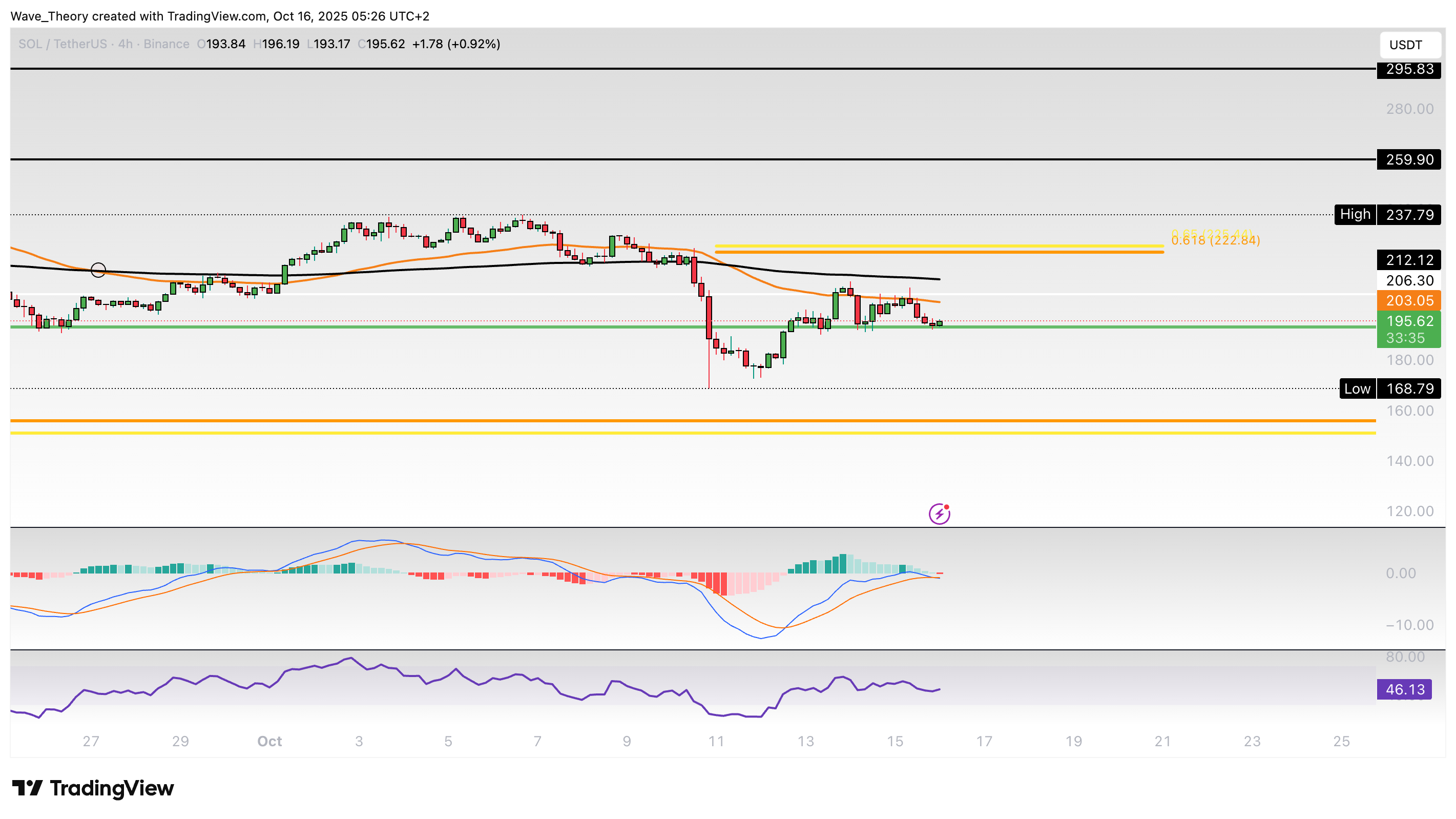This screenshot has width=1456, height=819.
Task: Click the High label tag on price axis
Action: 1355,214
